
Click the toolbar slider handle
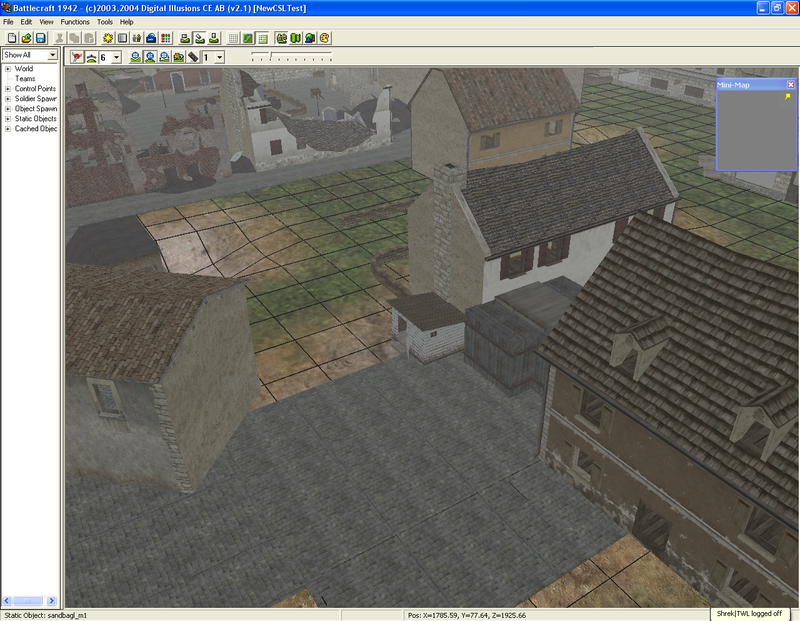[x=271, y=55]
